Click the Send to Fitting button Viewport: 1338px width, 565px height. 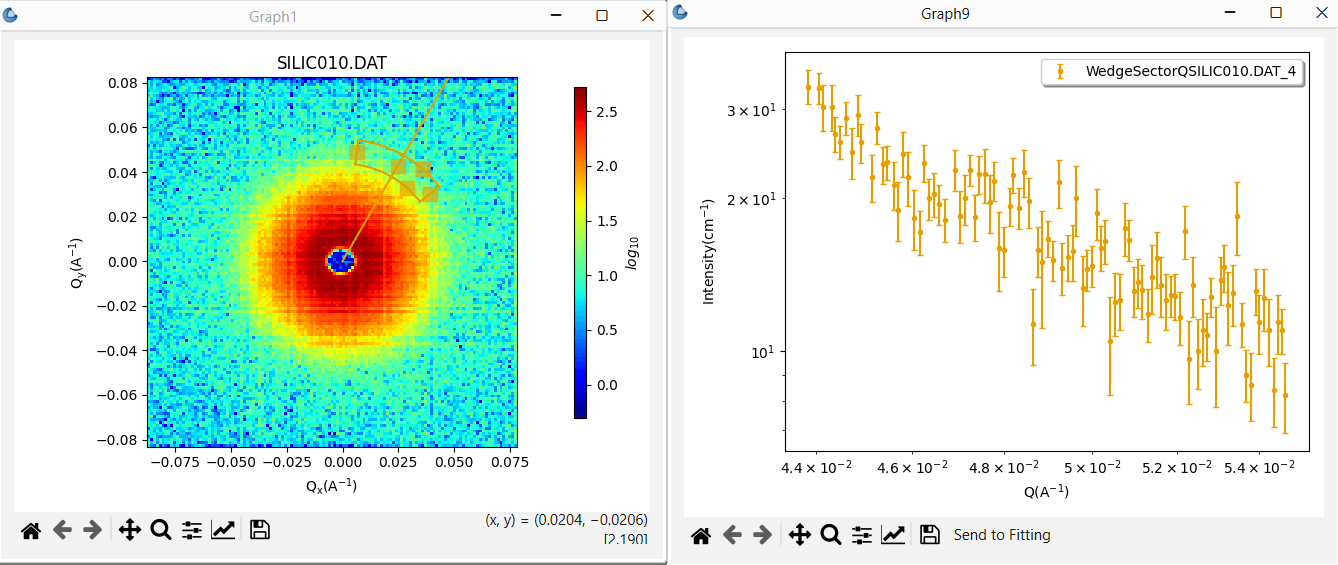point(1002,535)
